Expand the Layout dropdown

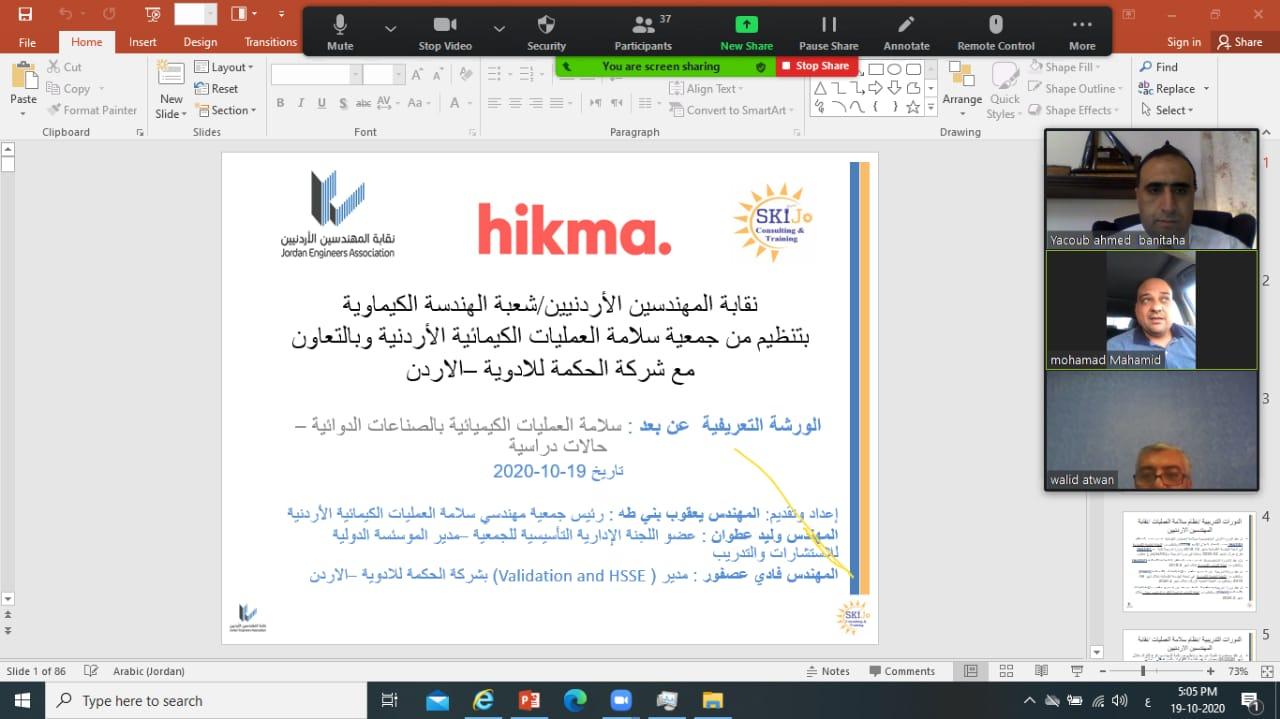click(224, 67)
